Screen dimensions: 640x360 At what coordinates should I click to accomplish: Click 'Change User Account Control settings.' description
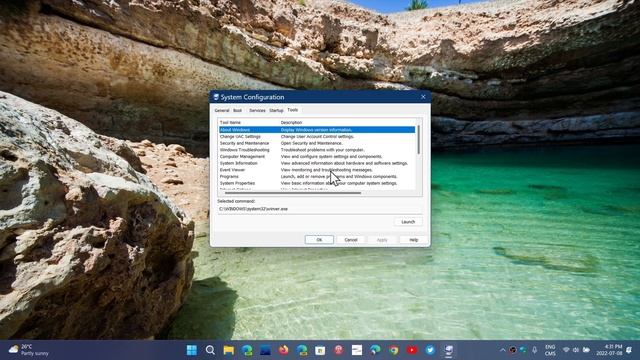point(317,137)
